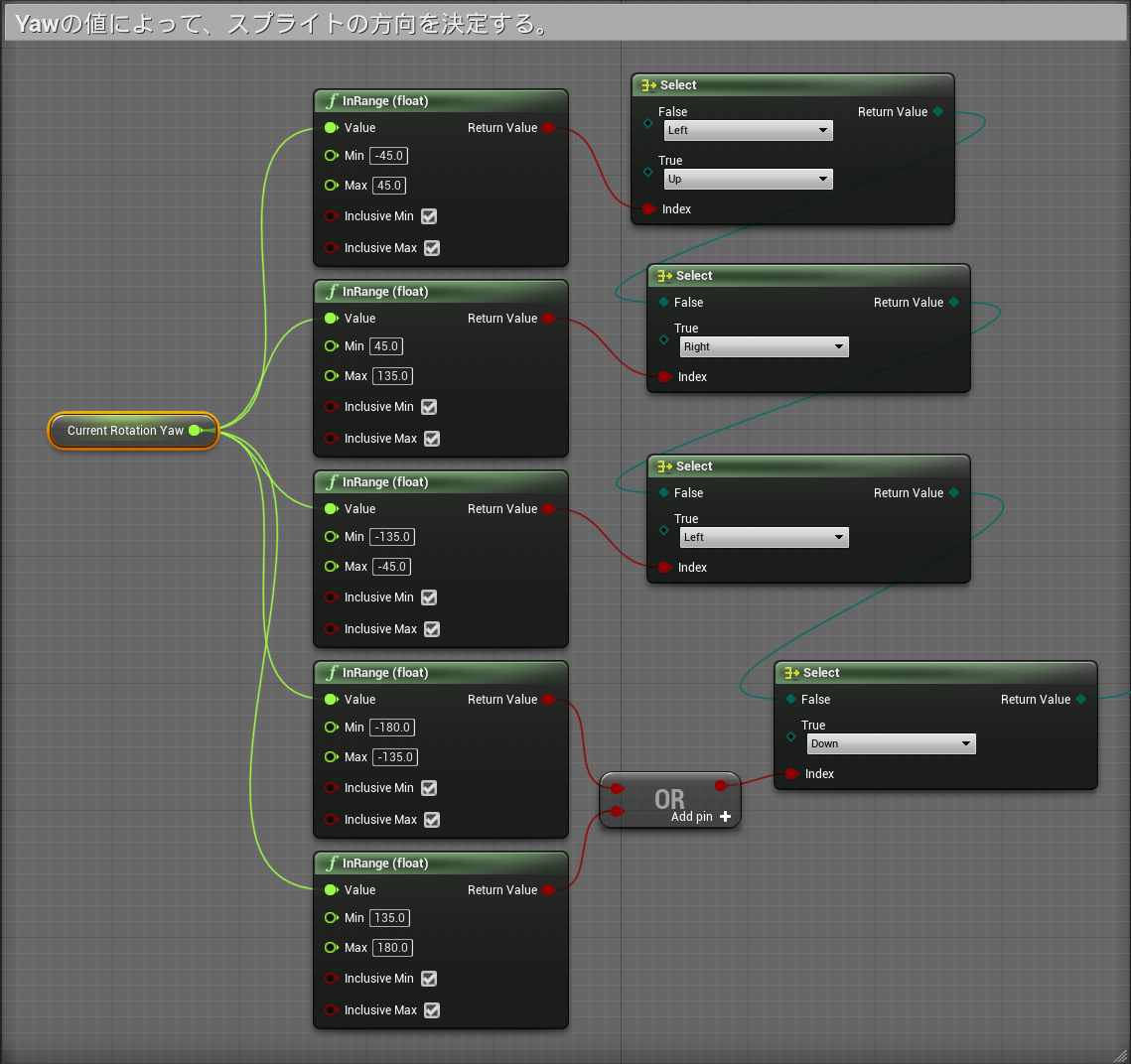Viewport: 1131px width, 1064px height.
Task: Click Return Value pin of InRange Min -180.0 node
Action: [548, 699]
